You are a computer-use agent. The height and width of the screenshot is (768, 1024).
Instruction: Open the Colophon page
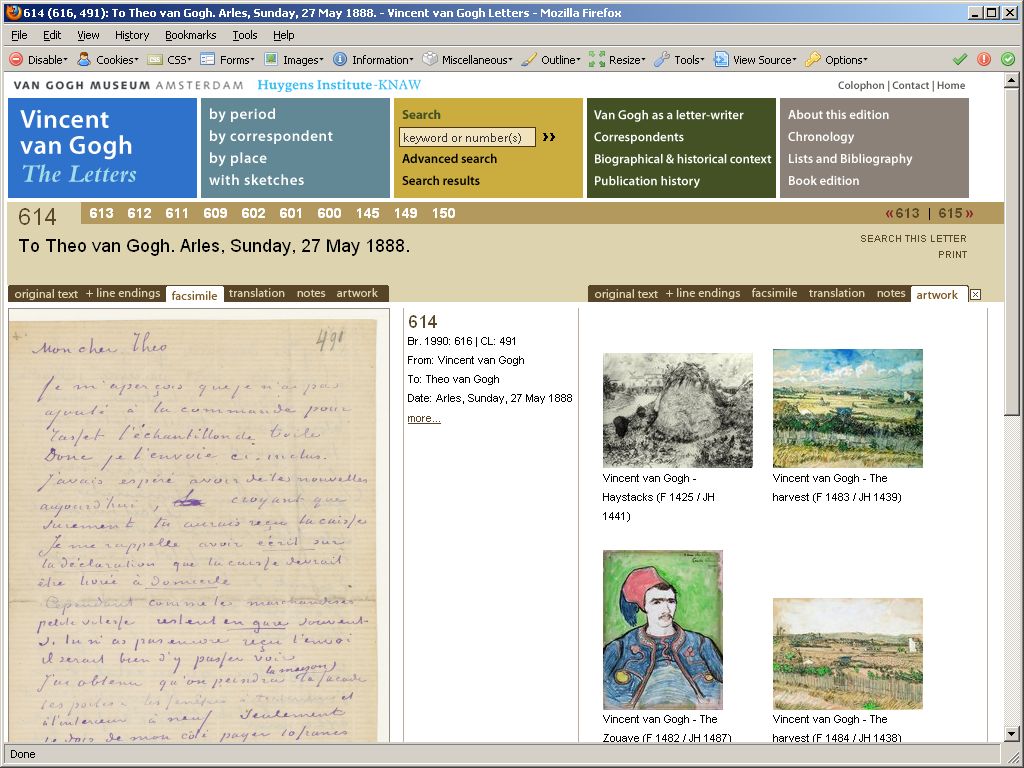point(861,86)
